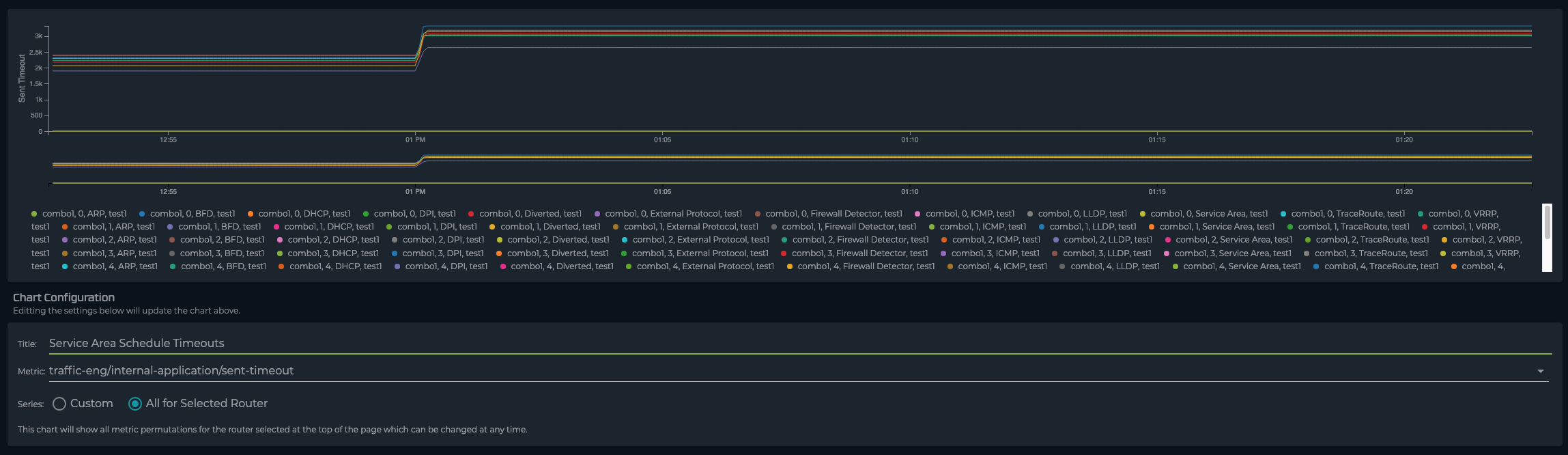This screenshot has height=455, width=1568.
Task: Click legend item combo1, 2, External Protocol
Action: (x=696, y=240)
